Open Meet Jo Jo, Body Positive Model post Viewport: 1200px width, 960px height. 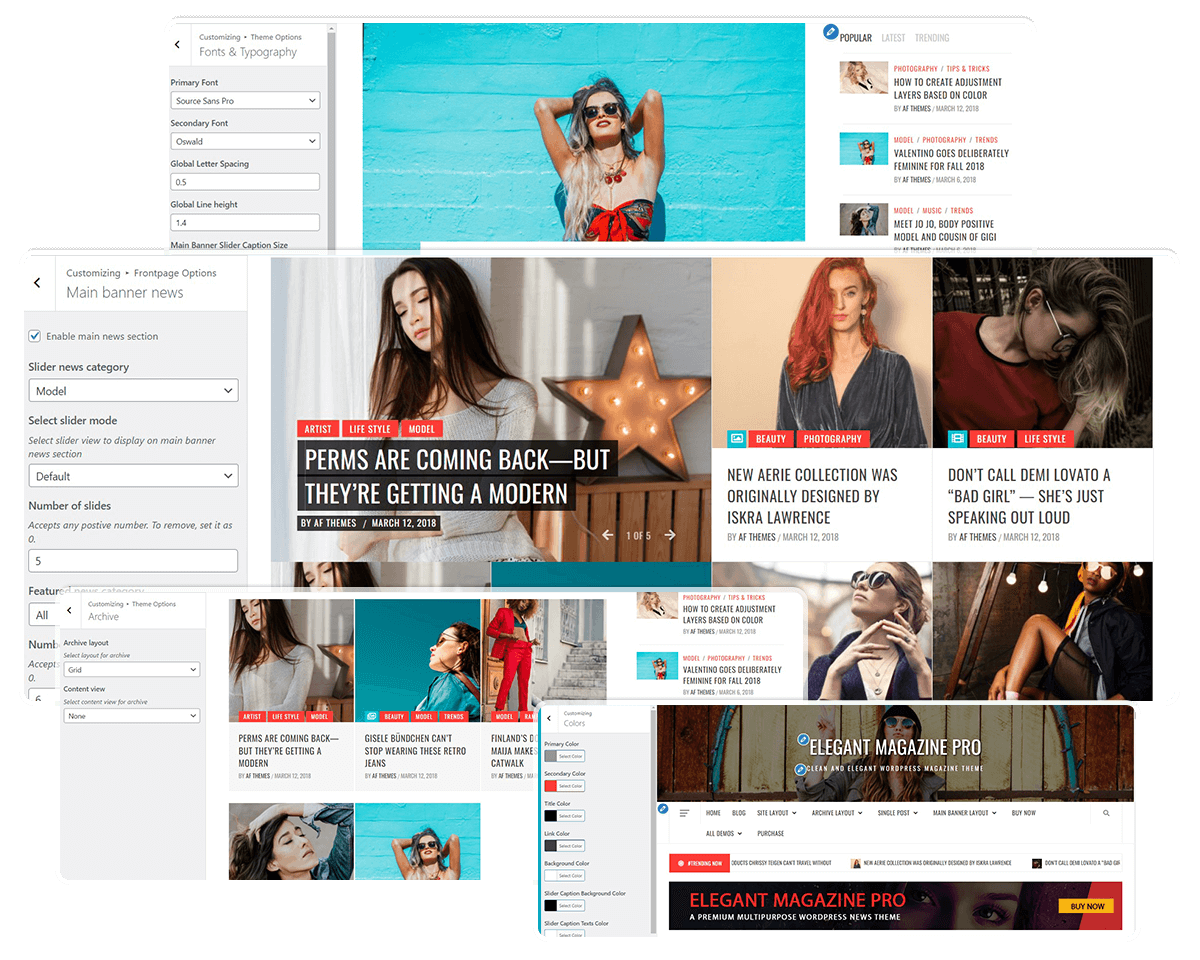[943, 231]
